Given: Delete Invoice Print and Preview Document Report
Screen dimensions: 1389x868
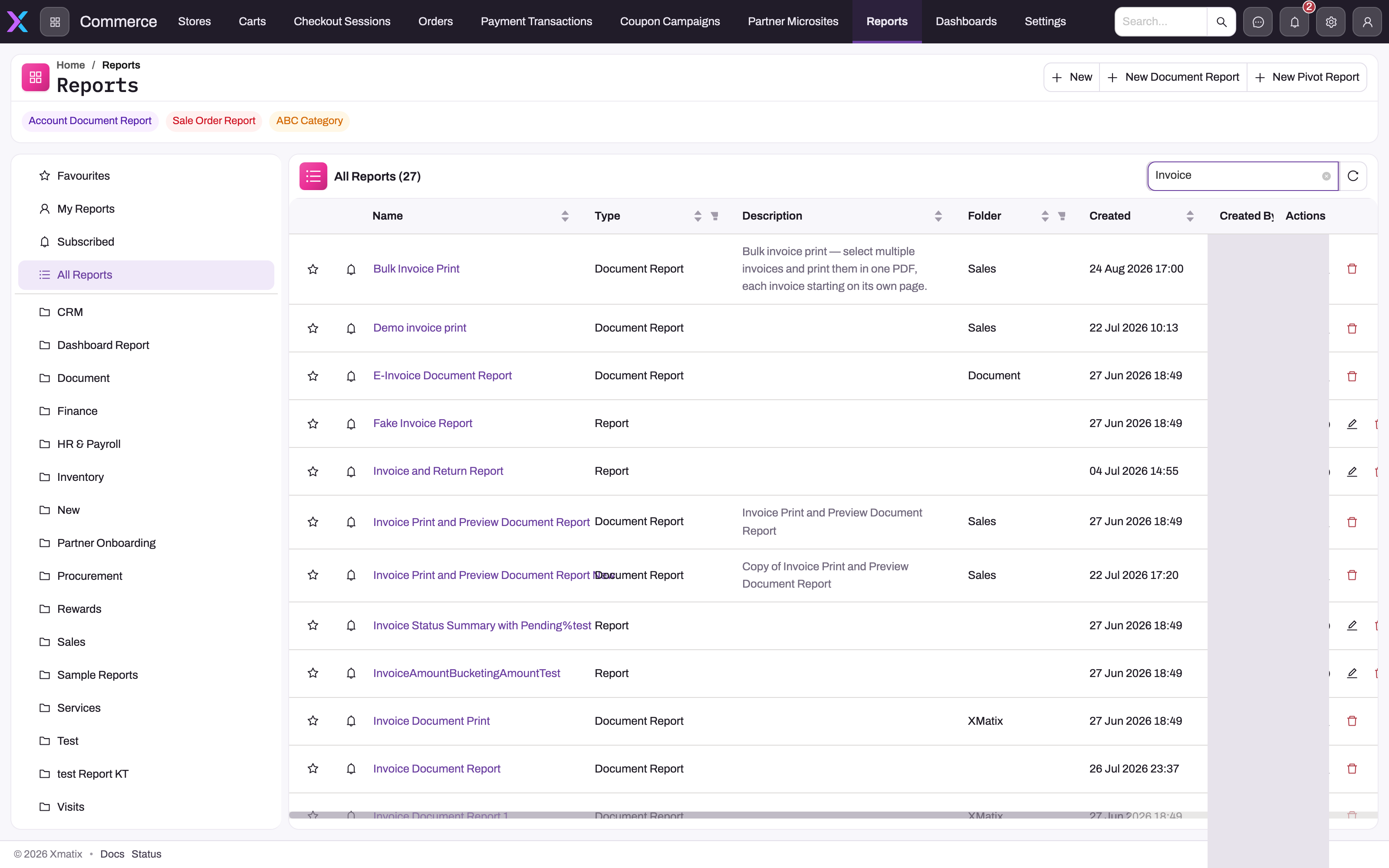Looking at the screenshot, I should 1352,522.
